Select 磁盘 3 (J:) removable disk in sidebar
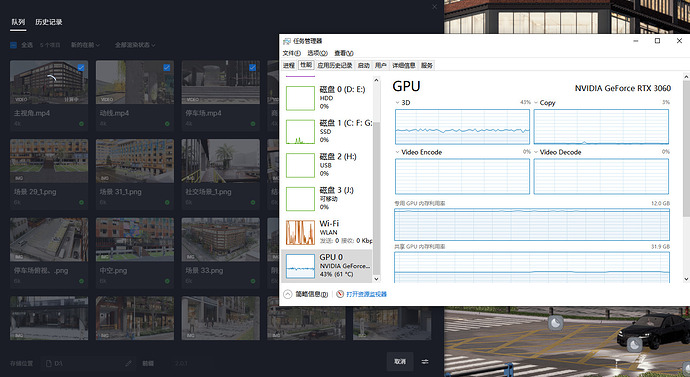The image size is (690, 377). (x=327, y=198)
